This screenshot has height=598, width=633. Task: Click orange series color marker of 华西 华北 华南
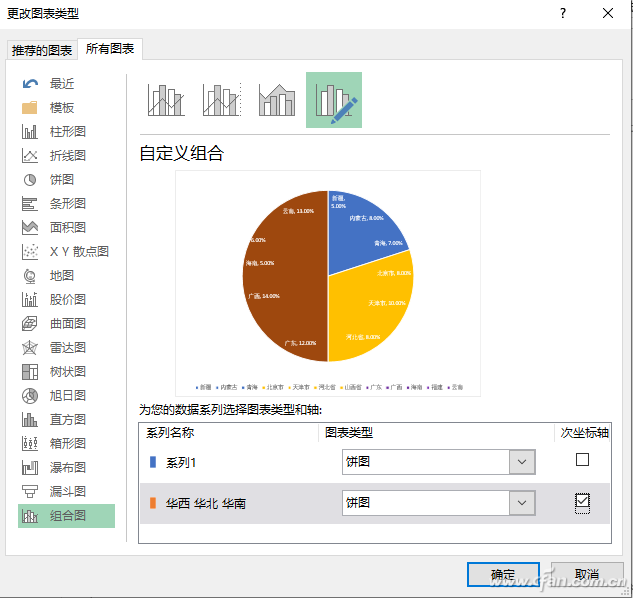(x=153, y=503)
